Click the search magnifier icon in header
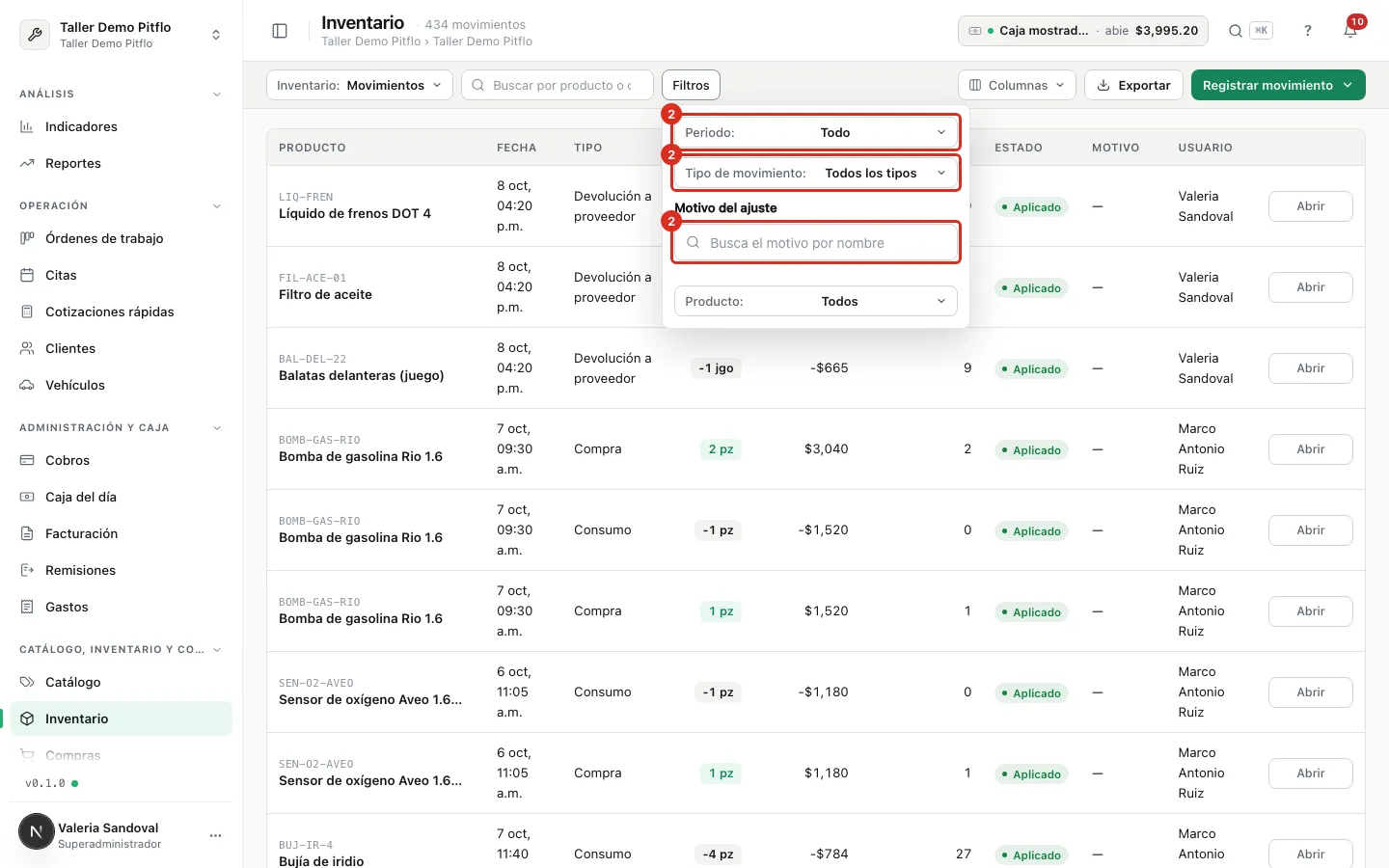The image size is (1389, 868). (x=1236, y=31)
